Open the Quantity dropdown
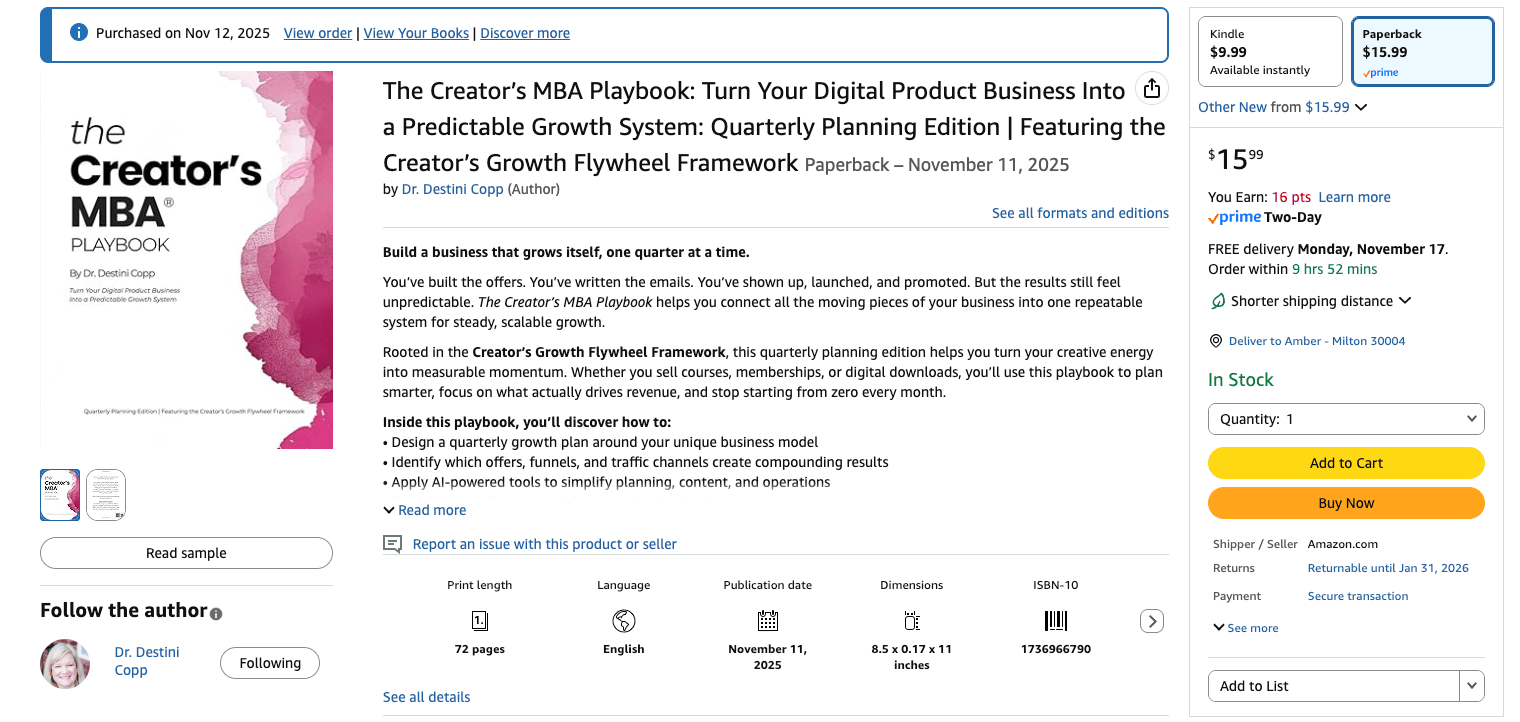Image resolution: width=1520 pixels, height=722 pixels. [1346, 419]
